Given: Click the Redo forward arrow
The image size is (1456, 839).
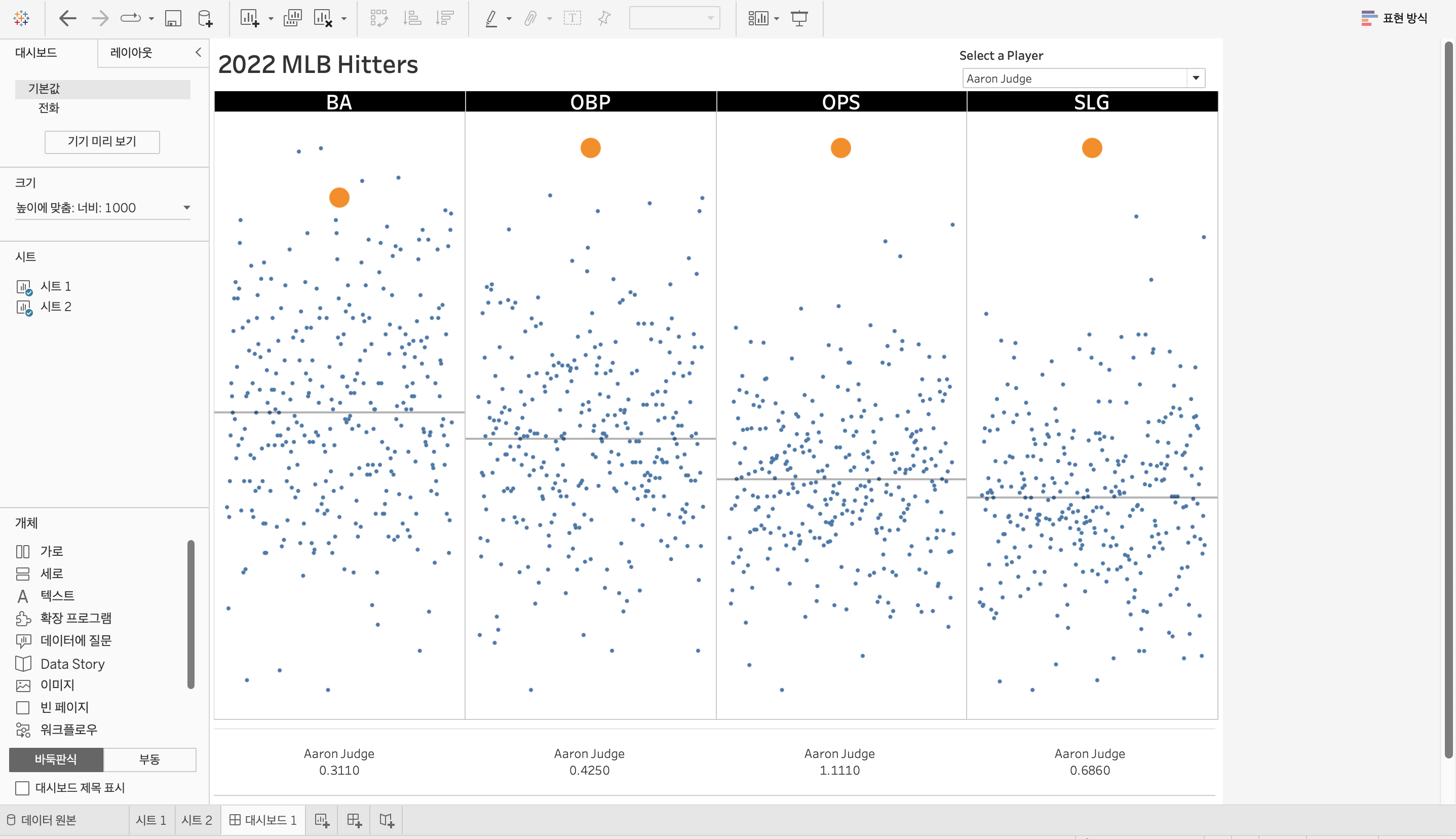Looking at the screenshot, I should point(100,18).
